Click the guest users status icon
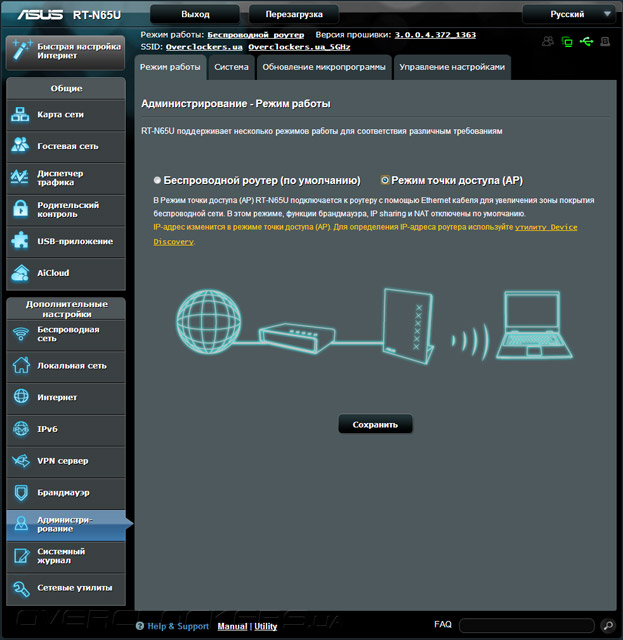The image size is (623, 640). point(548,41)
